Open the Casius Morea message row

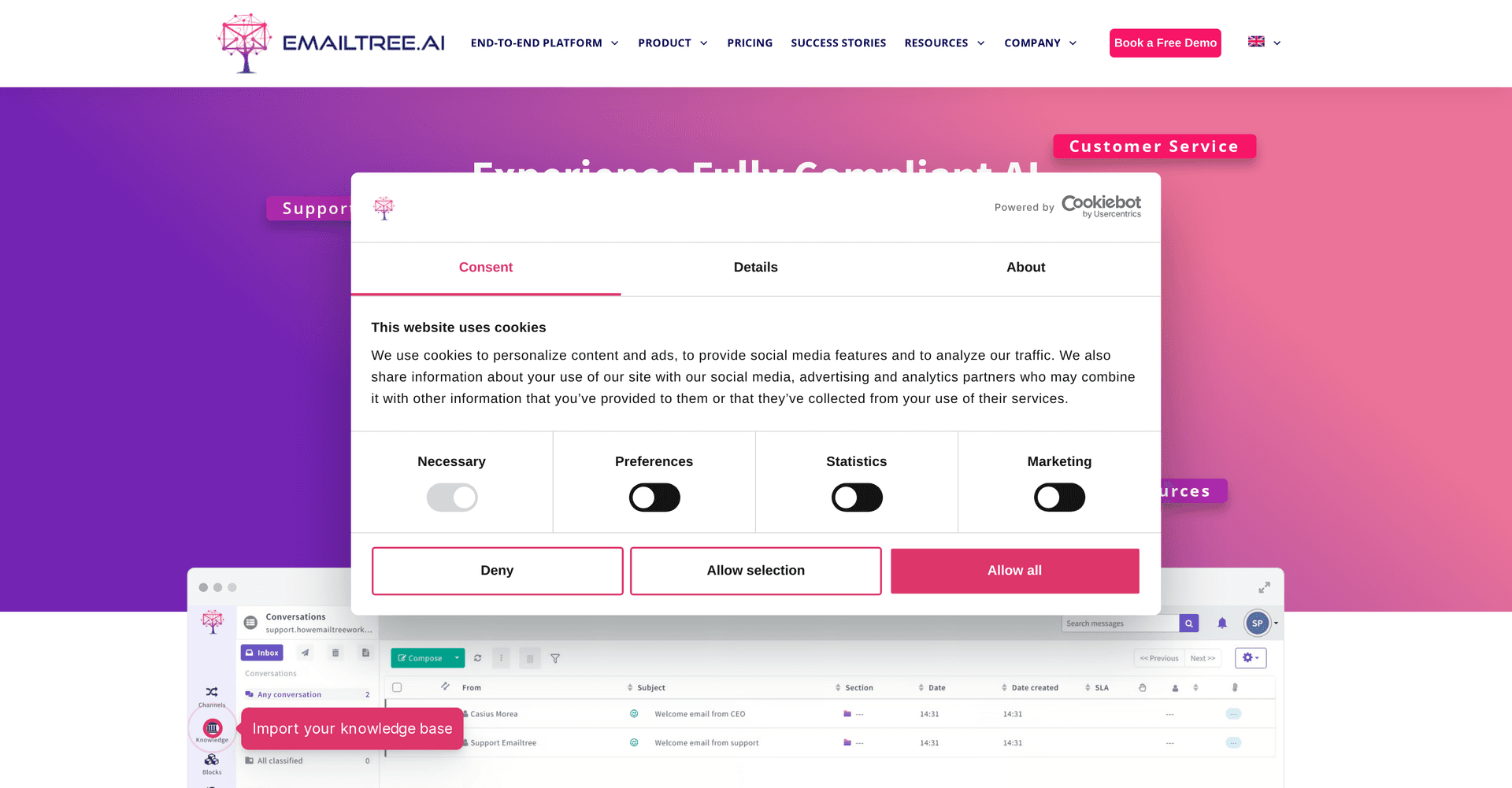pyautogui.click(x=830, y=714)
